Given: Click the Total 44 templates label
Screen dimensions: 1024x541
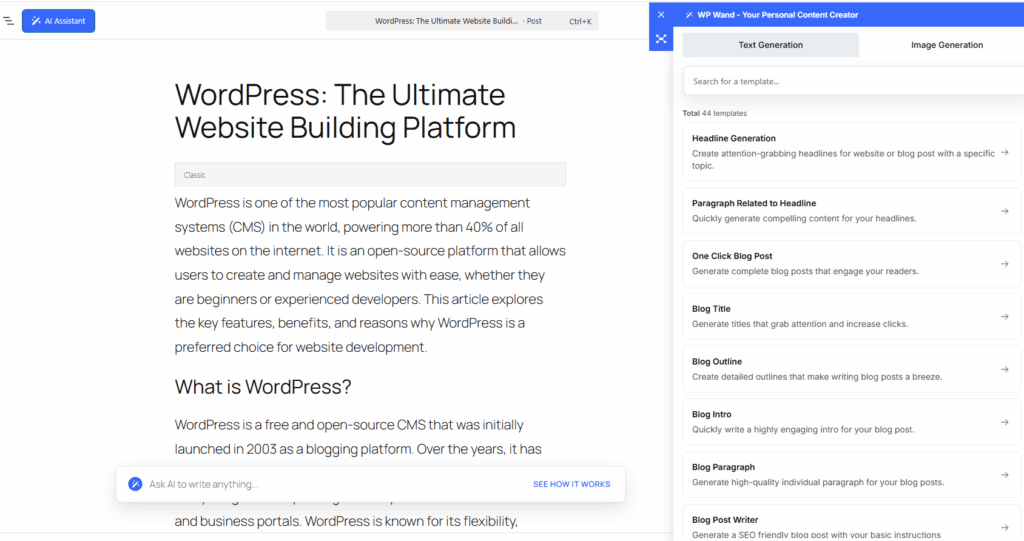Looking at the screenshot, I should pos(714,113).
